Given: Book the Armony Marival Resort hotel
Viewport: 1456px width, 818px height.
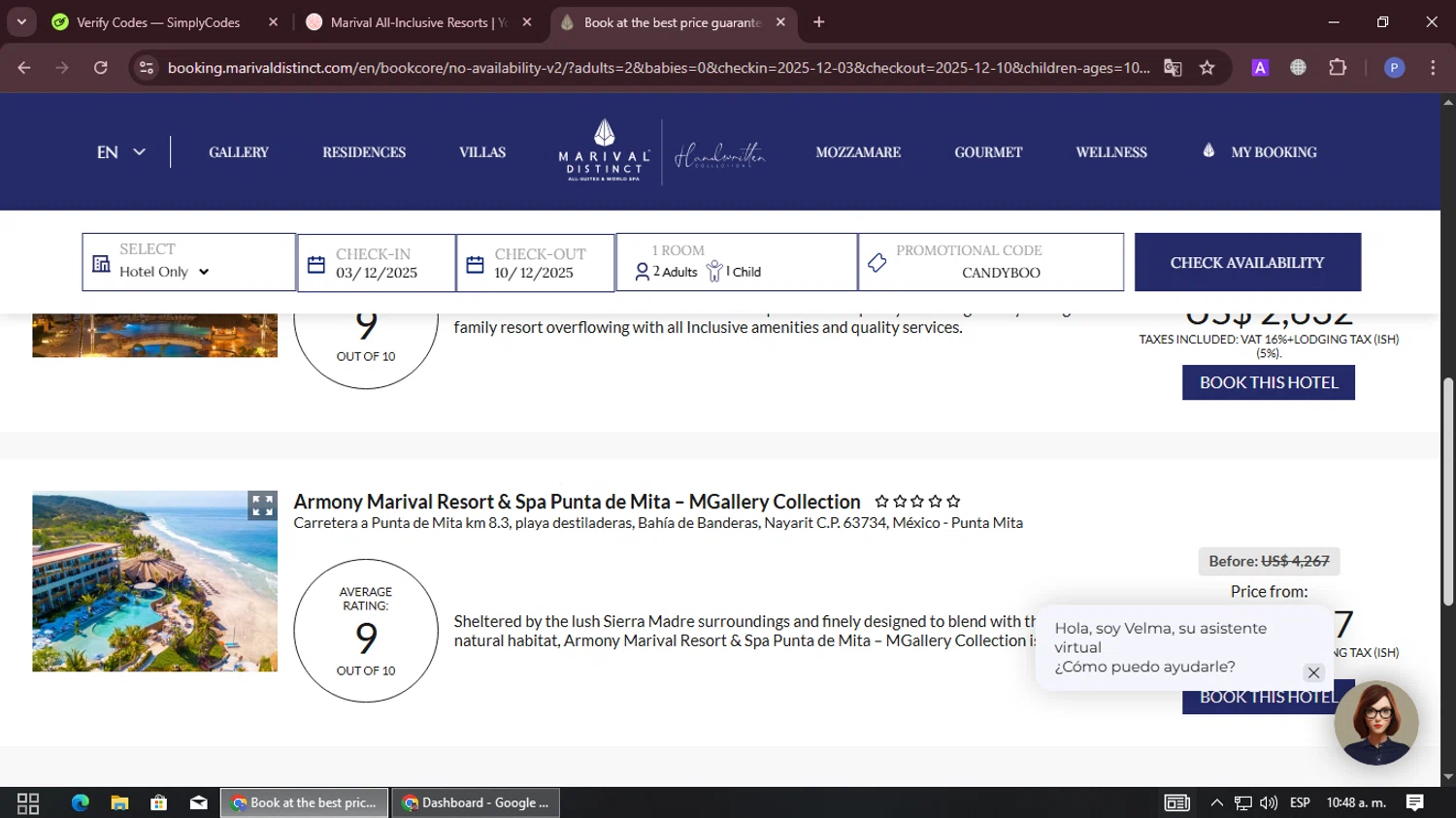Looking at the screenshot, I should (1259, 697).
